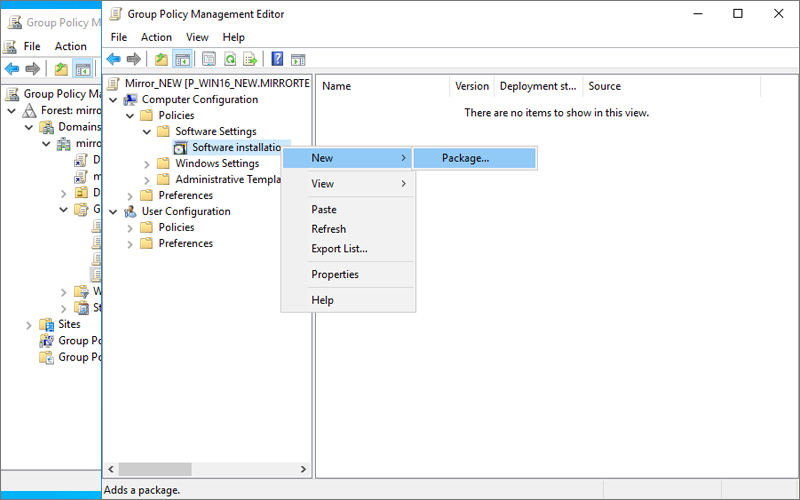Viewport: 800px width, 500px height.
Task: Choose Properties from the context menu
Action: [348, 274]
